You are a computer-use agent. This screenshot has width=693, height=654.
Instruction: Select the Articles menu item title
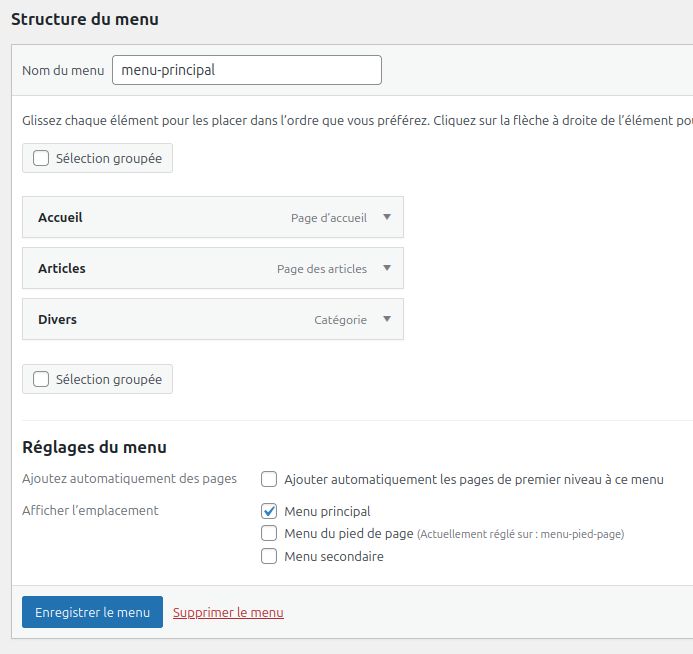(x=62, y=268)
